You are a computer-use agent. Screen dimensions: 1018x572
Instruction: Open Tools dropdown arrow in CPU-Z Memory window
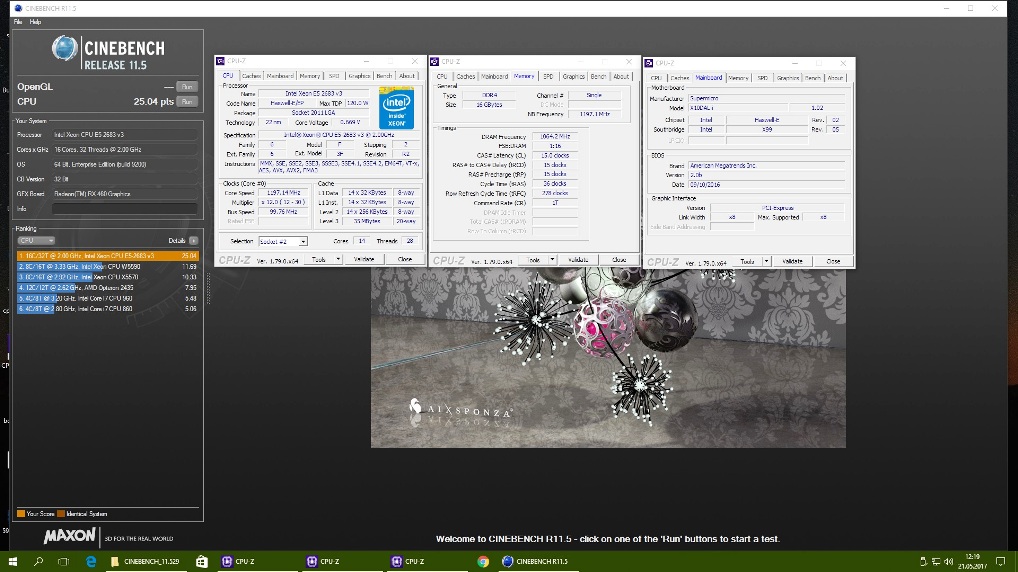coord(552,260)
